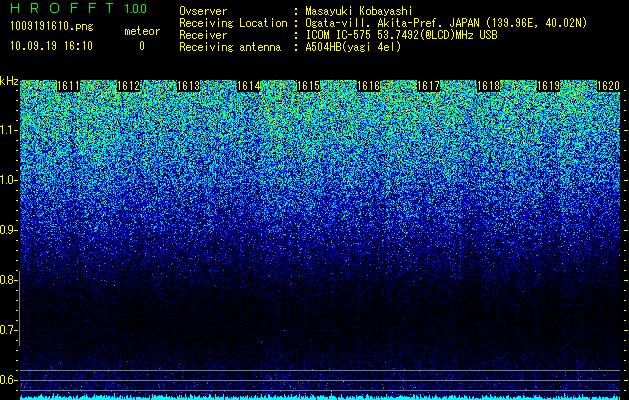Click the 0.7 kHz axis label
Screen dimensions: 629x400
click(7, 330)
